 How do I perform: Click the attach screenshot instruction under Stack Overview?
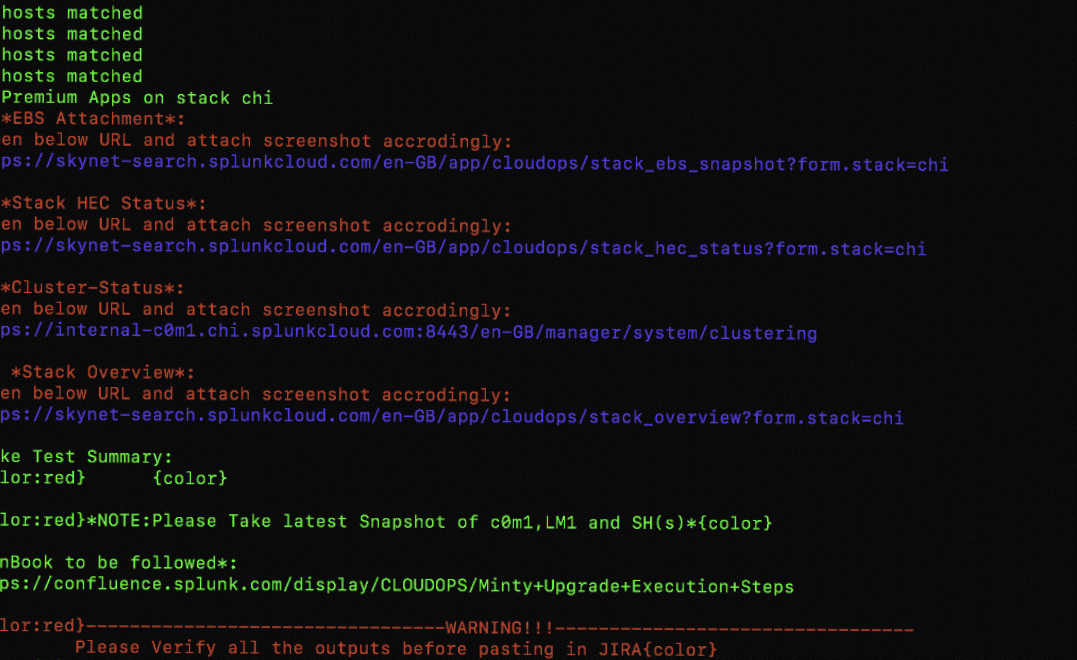(255, 394)
